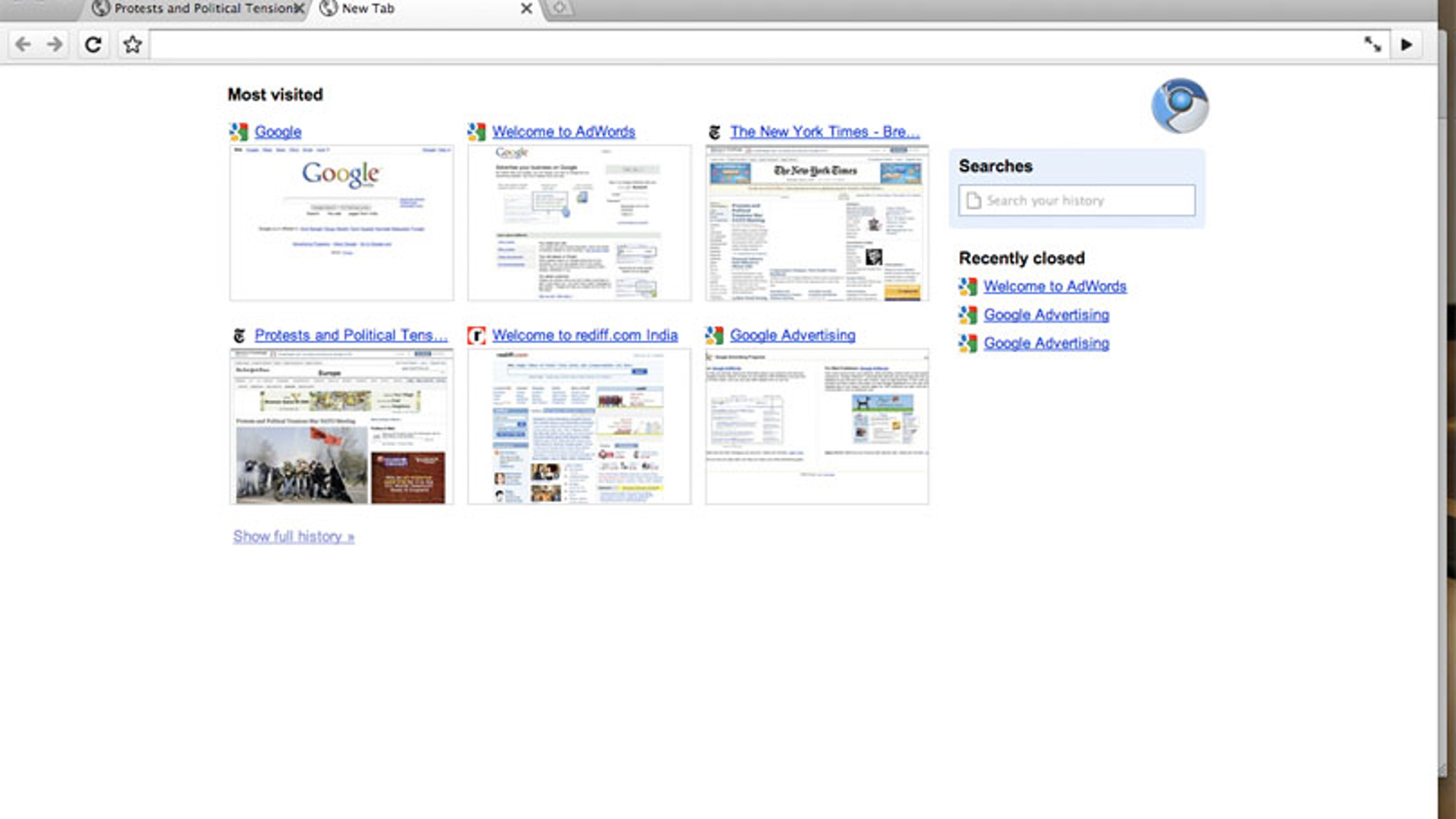
Task: Go back with the back arrow
Action: [x=24, y=45]
